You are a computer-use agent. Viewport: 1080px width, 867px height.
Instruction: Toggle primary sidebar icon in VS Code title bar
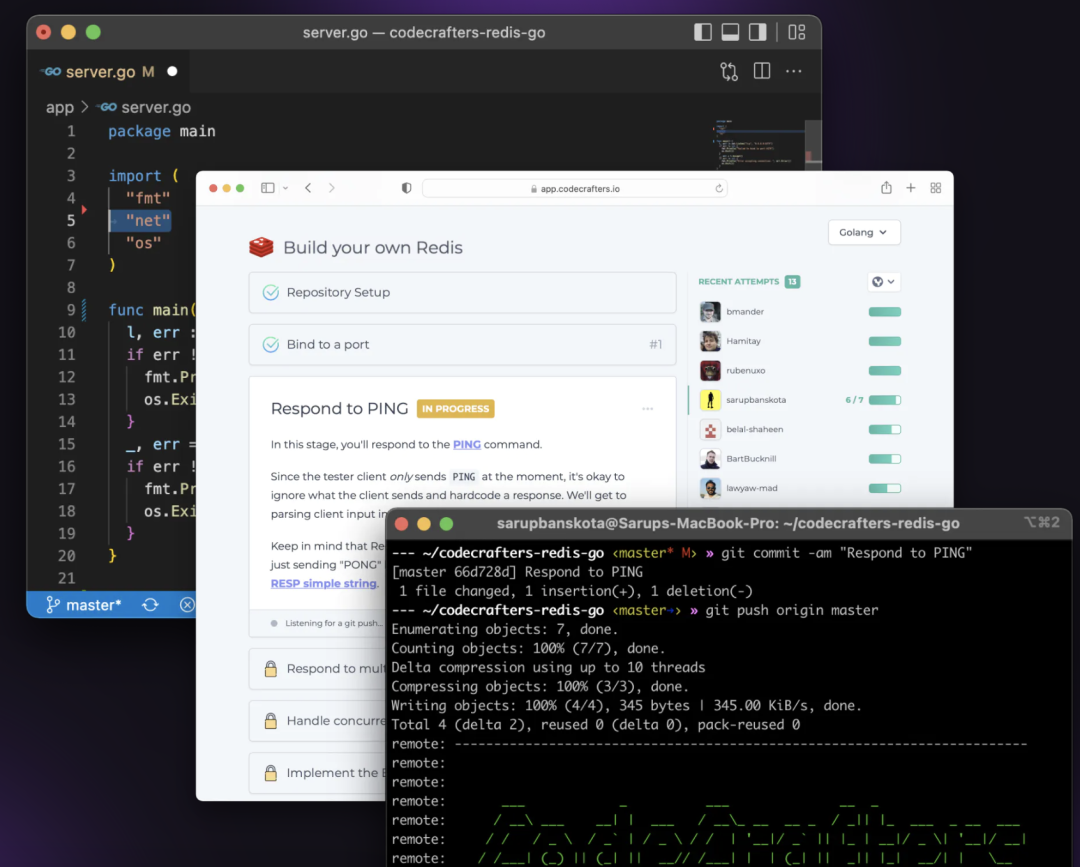(x=703, y=32)
